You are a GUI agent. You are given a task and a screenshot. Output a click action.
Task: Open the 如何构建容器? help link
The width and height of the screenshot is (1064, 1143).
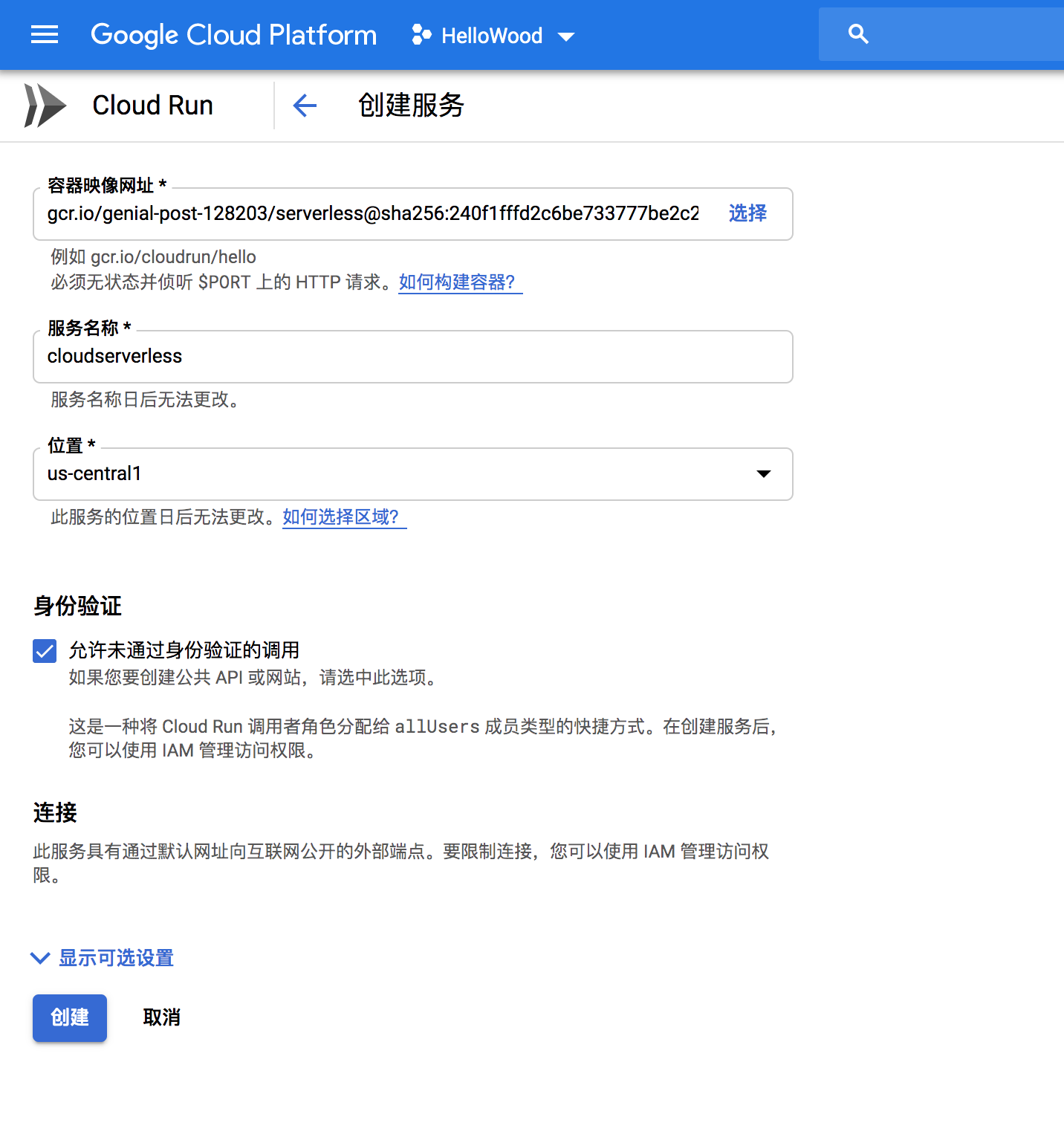click(461, 282)
